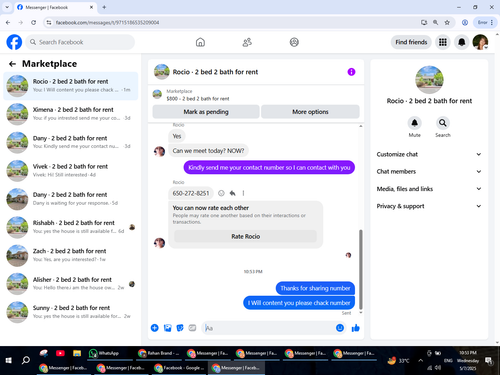Open the Groups icon in top navigation

(x=294, y=42)
